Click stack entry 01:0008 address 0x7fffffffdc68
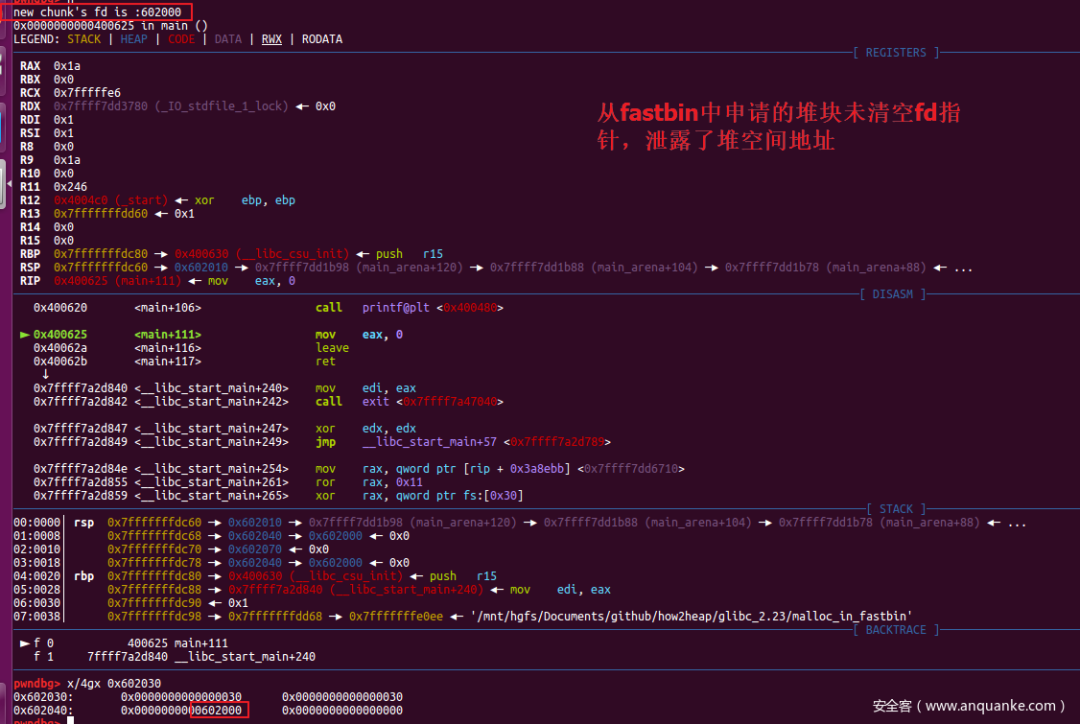 [154, 536]
